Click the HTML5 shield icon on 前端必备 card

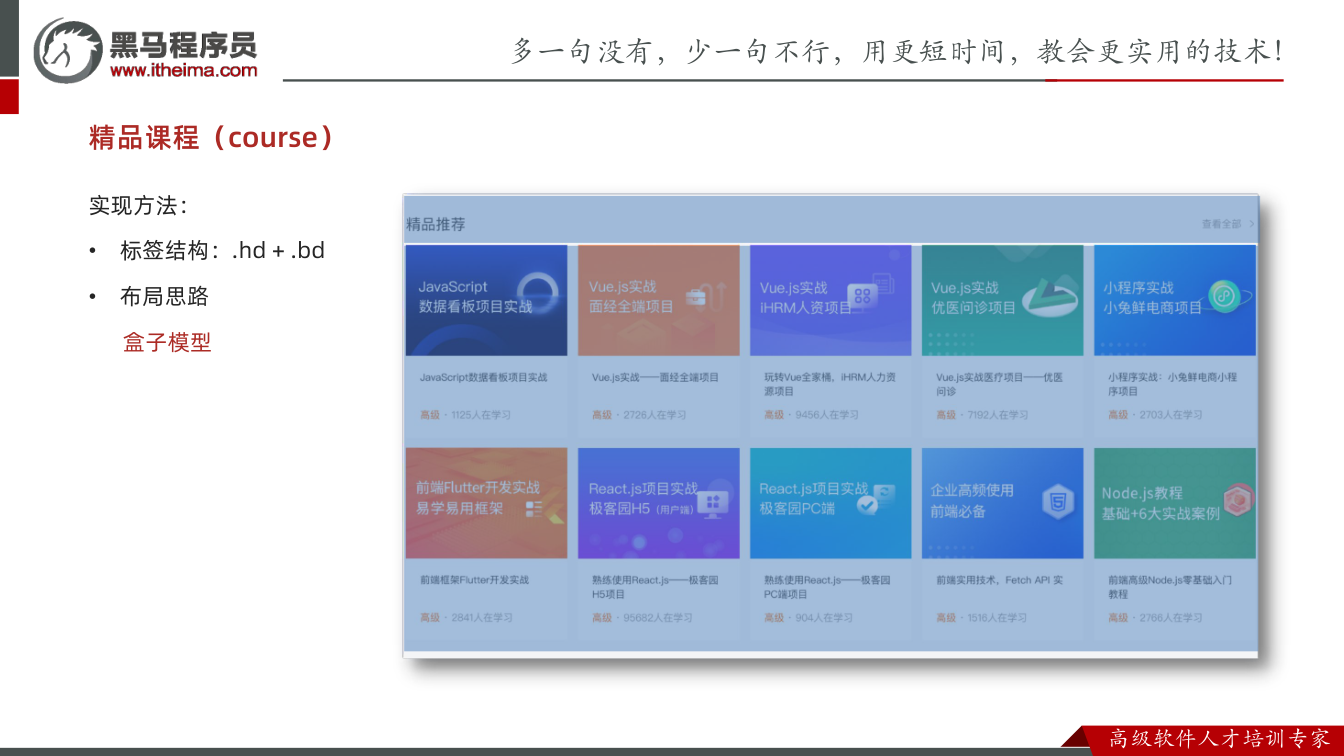pos(1057,500)
